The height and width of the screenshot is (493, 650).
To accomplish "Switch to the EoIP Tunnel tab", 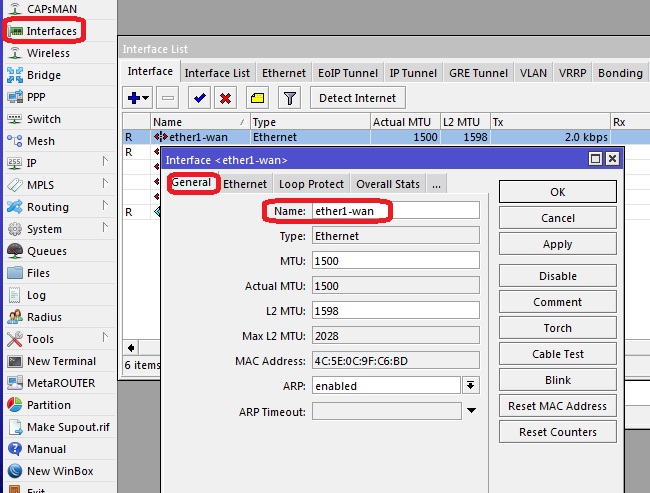I will click(x=348, y=73).
